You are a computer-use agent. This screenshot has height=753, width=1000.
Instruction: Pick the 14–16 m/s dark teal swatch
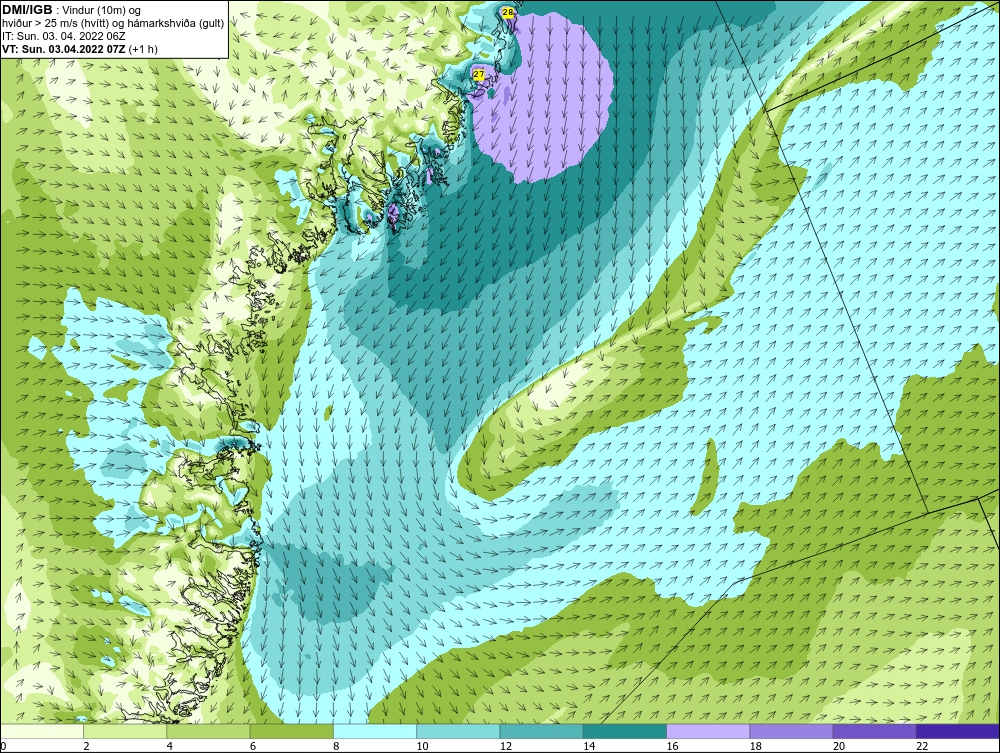(625, 731)
